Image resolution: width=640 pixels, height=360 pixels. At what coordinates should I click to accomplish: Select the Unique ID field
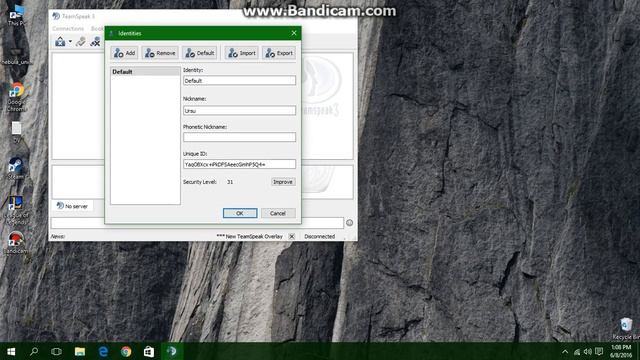point(239,164)
